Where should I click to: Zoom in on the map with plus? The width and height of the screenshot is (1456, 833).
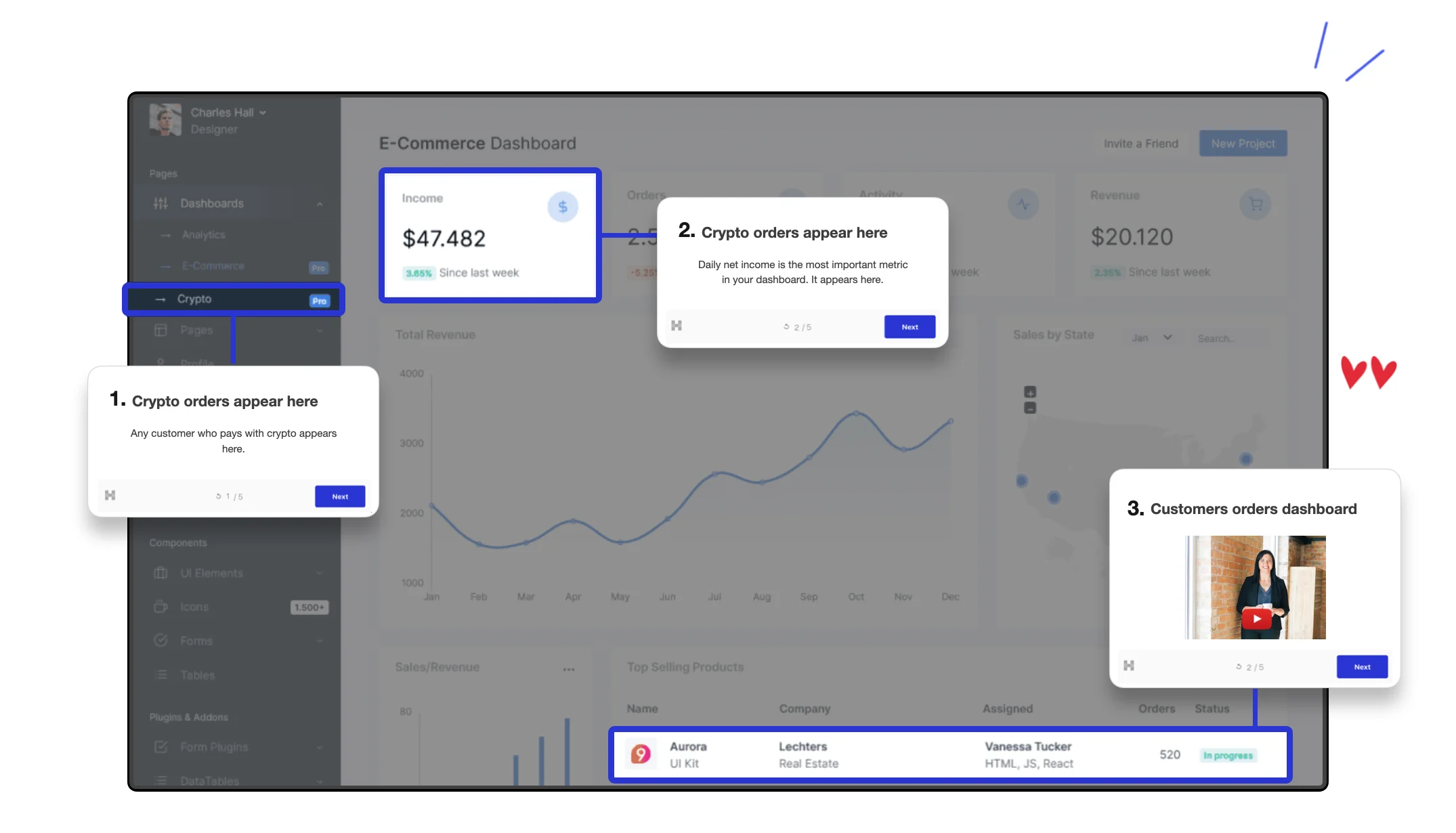(x=1030, y=392)
